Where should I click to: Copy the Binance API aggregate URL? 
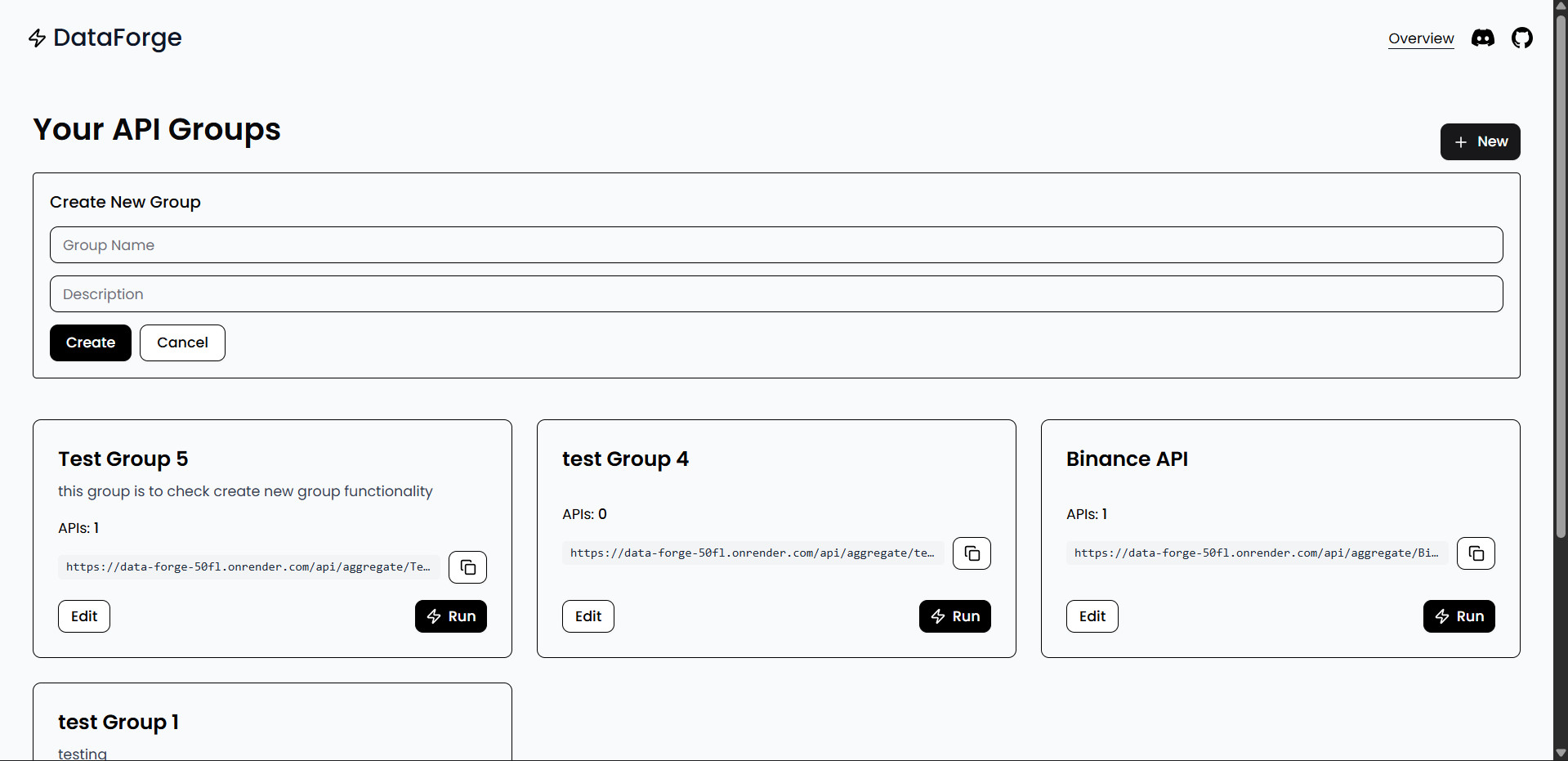[x=1476, y=553]
